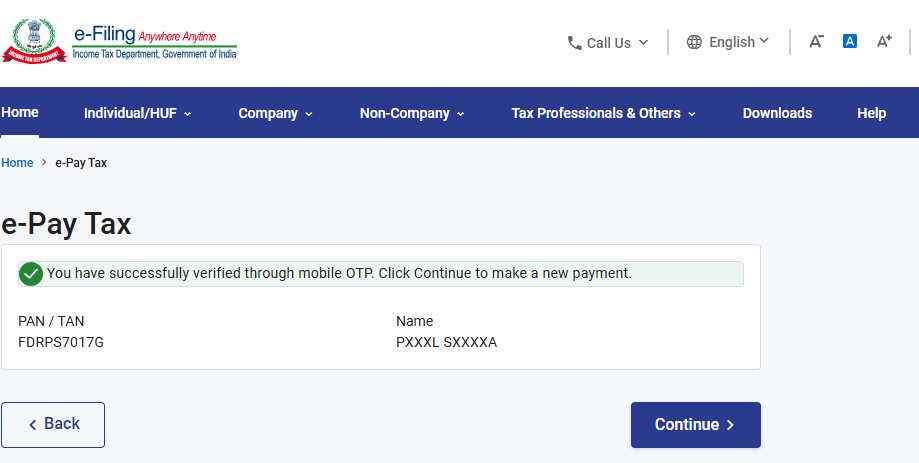This screenshot has height=463, width=919.
Task: Increase font size with A+ icon
Action: (x=884, y=42)
